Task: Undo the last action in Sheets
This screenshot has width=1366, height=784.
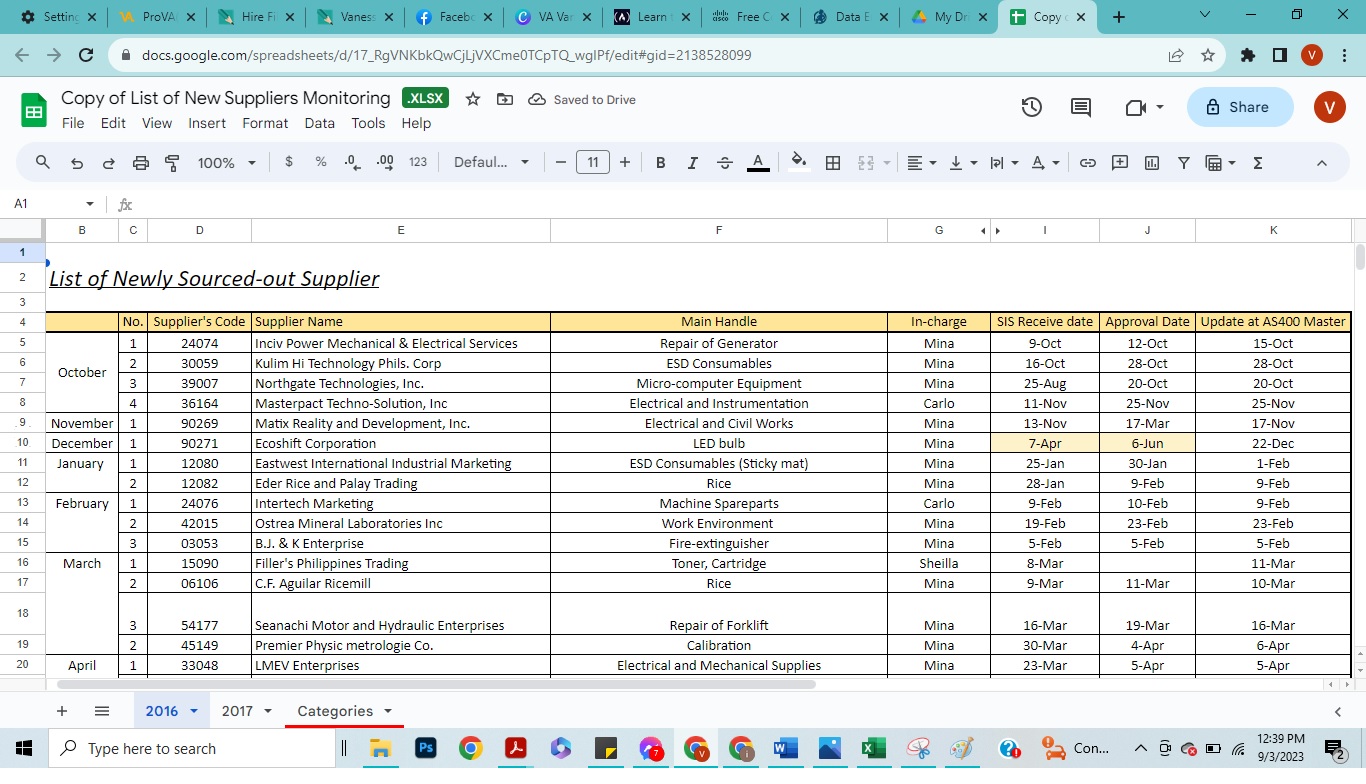Action: coord(77,163)
